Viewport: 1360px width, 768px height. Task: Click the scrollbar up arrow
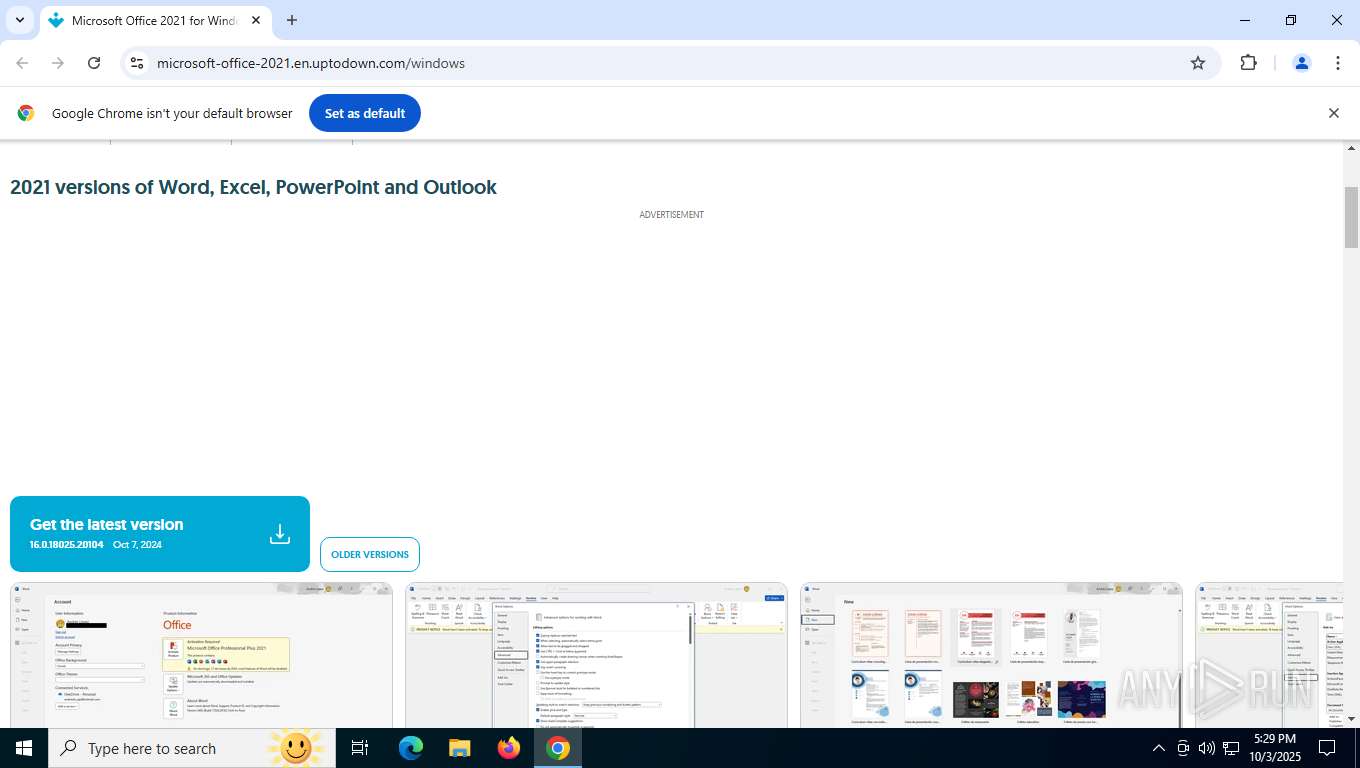[1351, 148]
